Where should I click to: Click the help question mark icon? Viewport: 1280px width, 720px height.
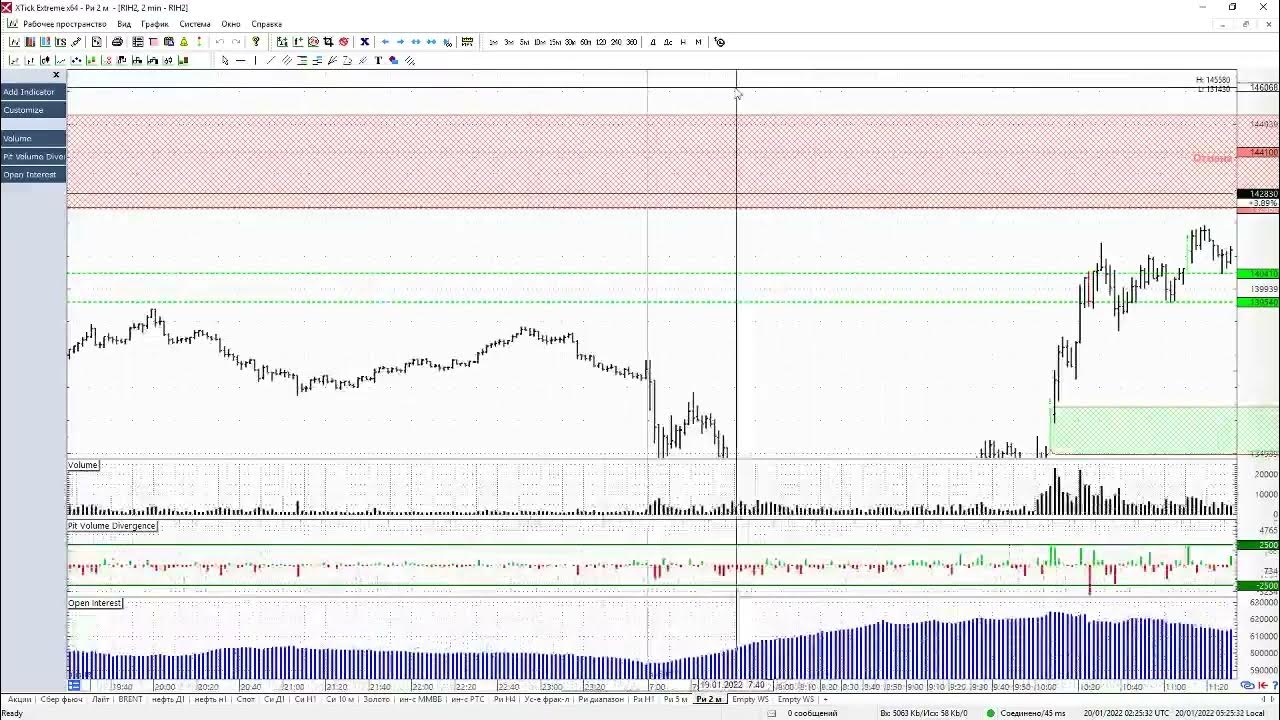(256, 42)
